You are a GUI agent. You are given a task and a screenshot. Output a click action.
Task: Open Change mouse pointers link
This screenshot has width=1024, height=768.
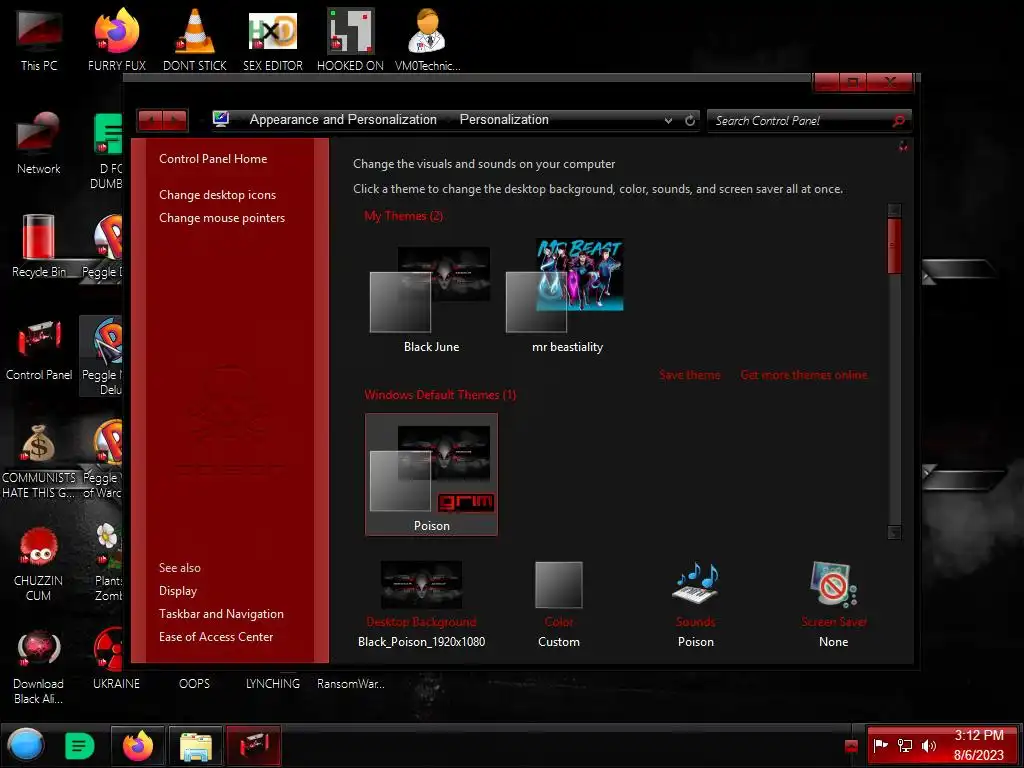222,217
